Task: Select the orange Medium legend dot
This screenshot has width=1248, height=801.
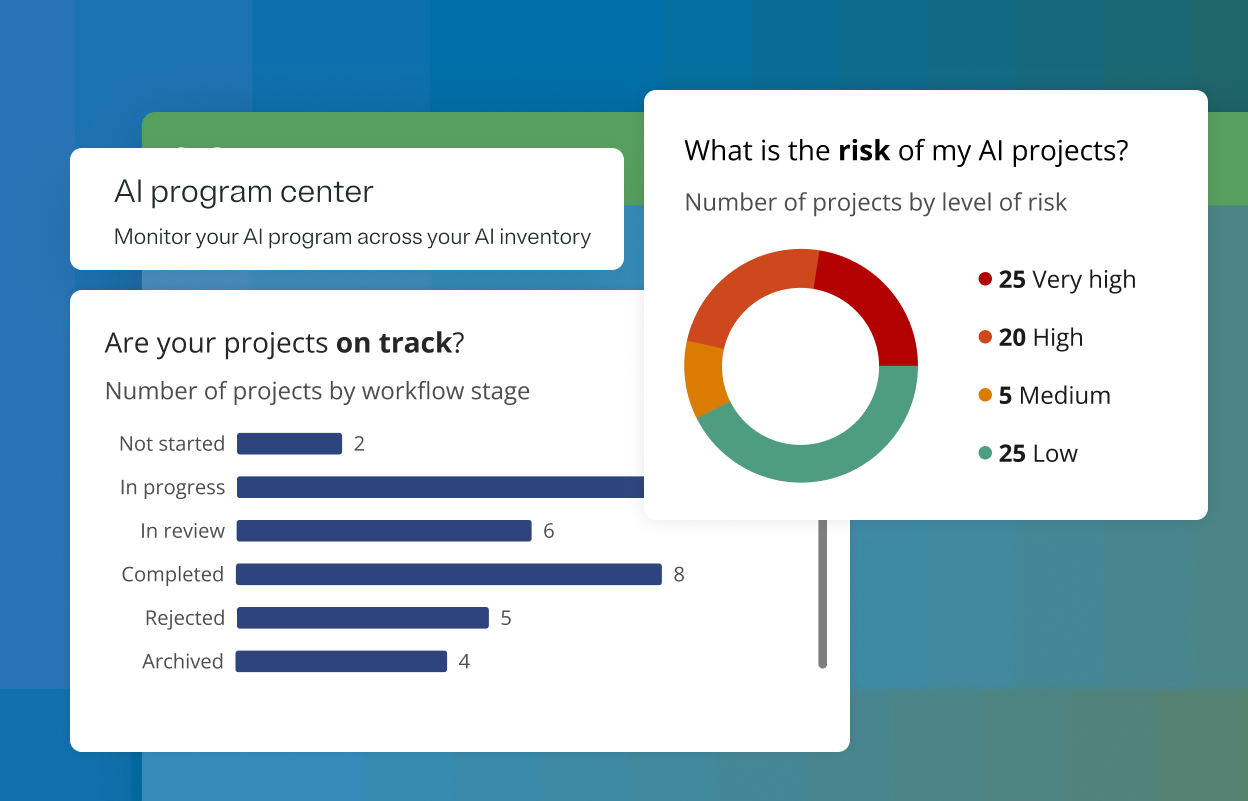Action: tap(985, 396)
